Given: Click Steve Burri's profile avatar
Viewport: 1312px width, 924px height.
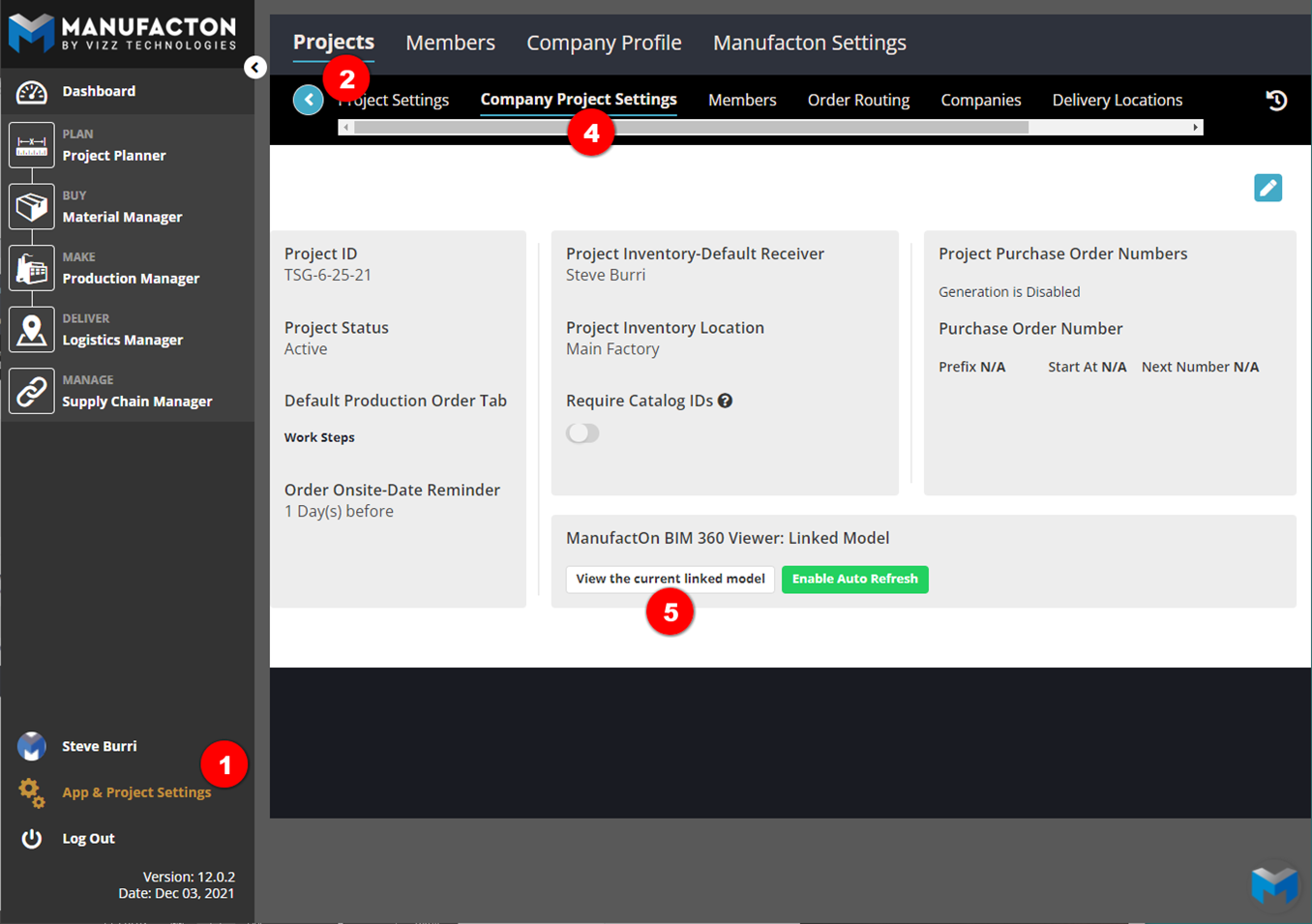Looking at the screenshot, I should pyautogui.click(x=30, y=746).
